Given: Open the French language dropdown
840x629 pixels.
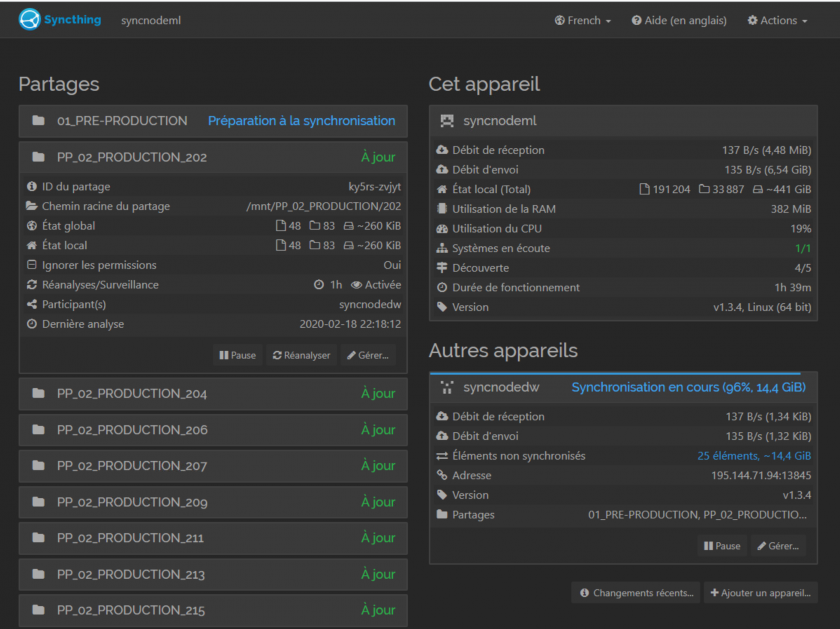Looking at the screenshot, I should pos(583,20).
